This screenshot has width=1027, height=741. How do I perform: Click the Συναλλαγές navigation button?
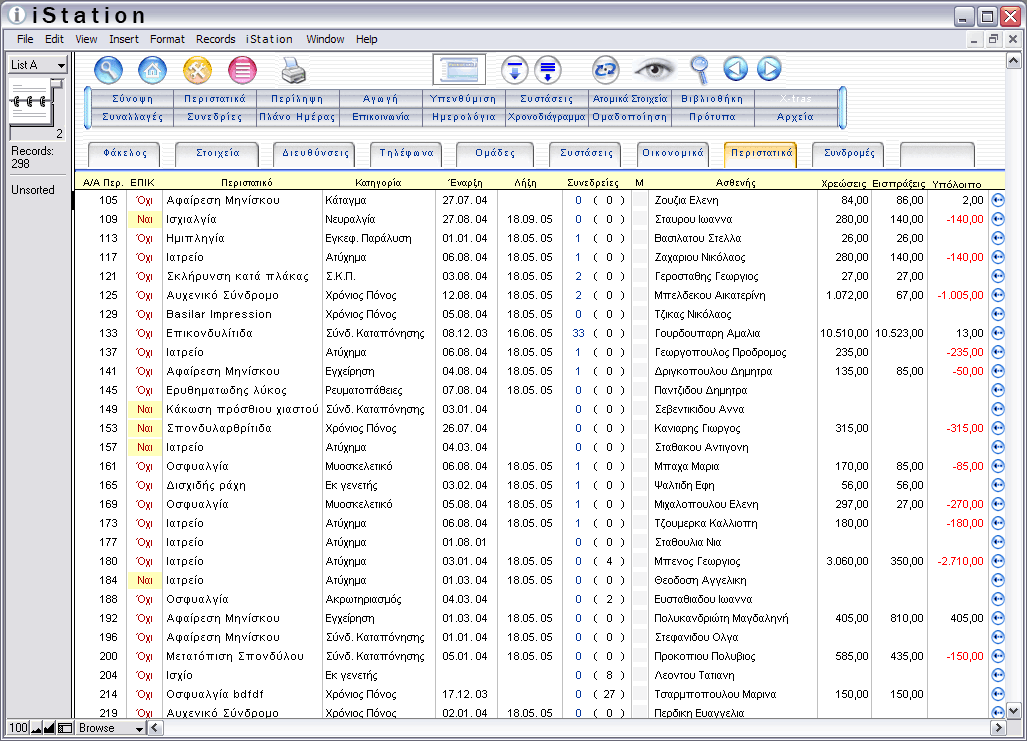click(132, 117)
